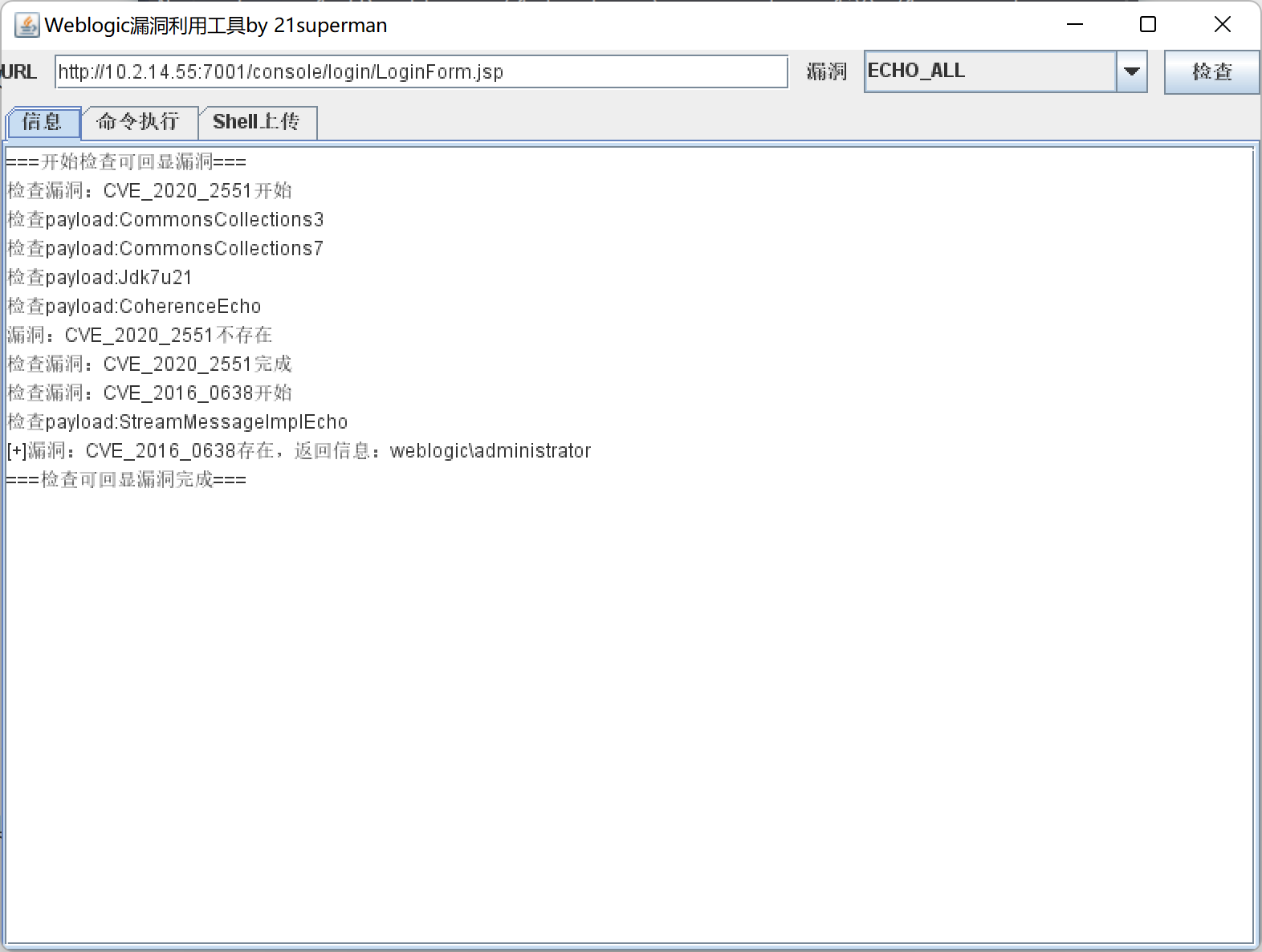Click the 检查 button
This screenshot has width=1262, height=952.
tap(1211, 71)
